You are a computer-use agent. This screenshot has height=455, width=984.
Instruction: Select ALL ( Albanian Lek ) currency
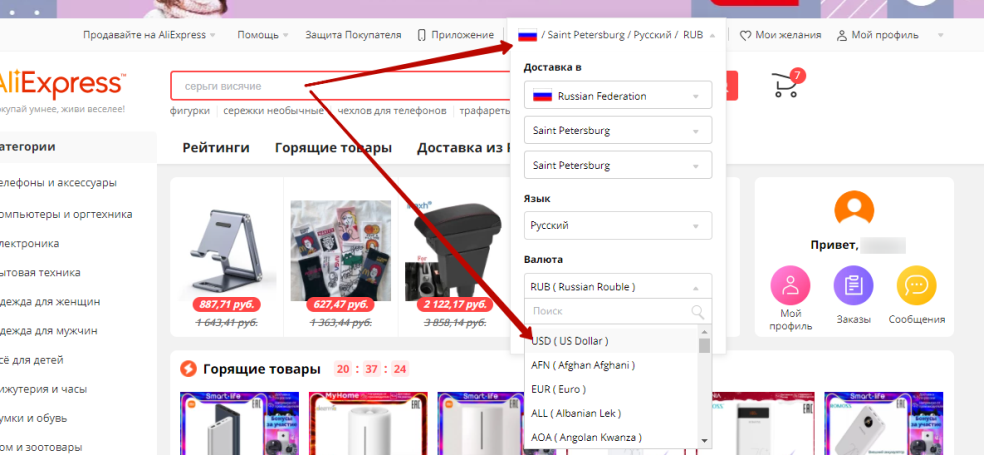[612, 413]
